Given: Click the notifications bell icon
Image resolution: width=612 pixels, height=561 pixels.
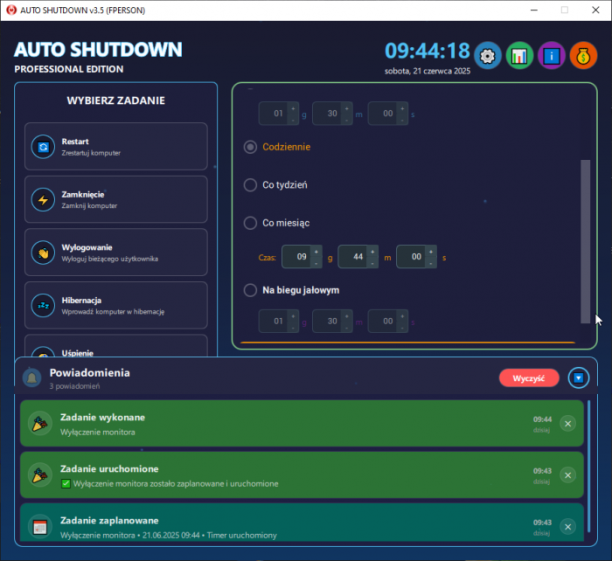Looking at the screenshot, I should (32, 378).
